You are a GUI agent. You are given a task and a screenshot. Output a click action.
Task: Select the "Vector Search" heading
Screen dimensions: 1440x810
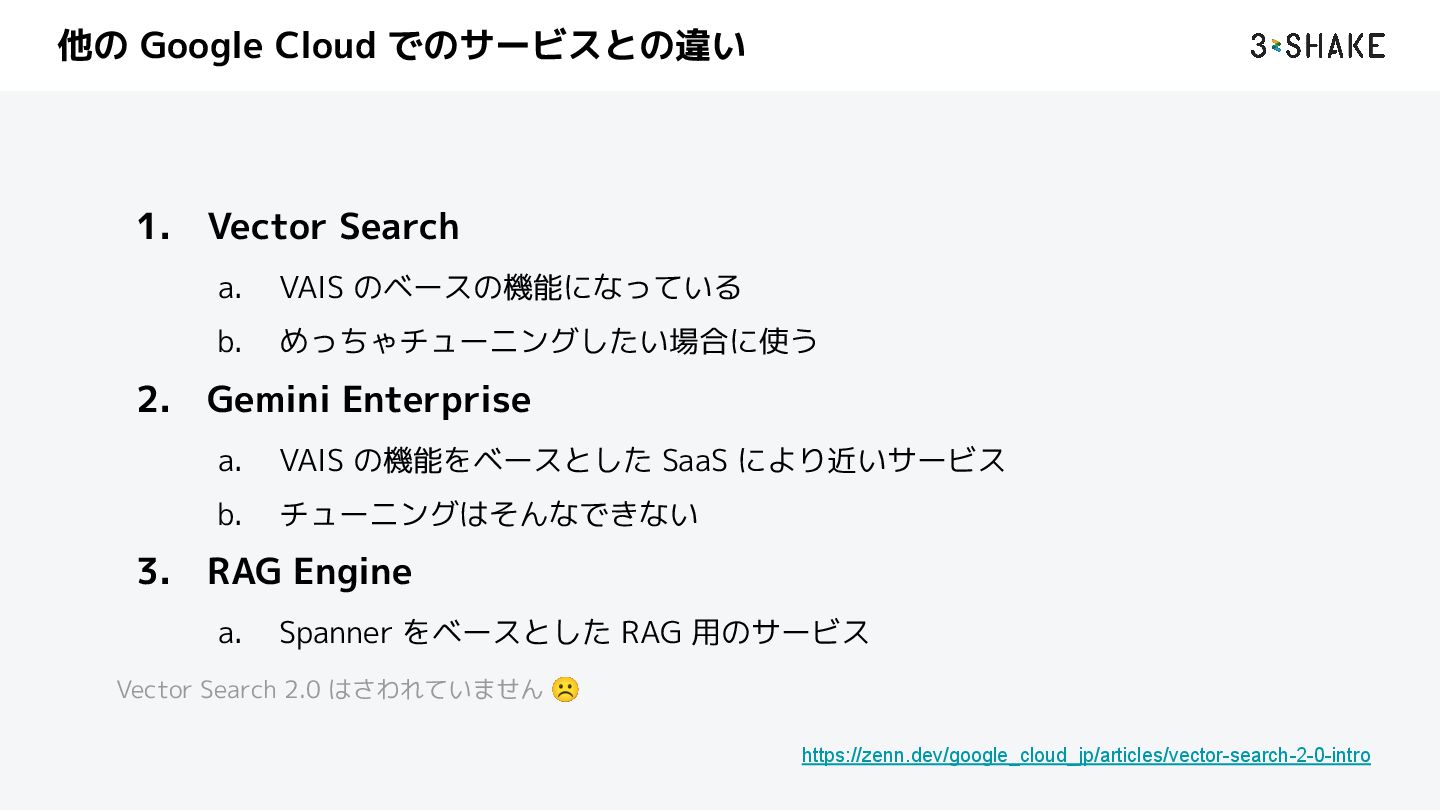pos(333,227)
